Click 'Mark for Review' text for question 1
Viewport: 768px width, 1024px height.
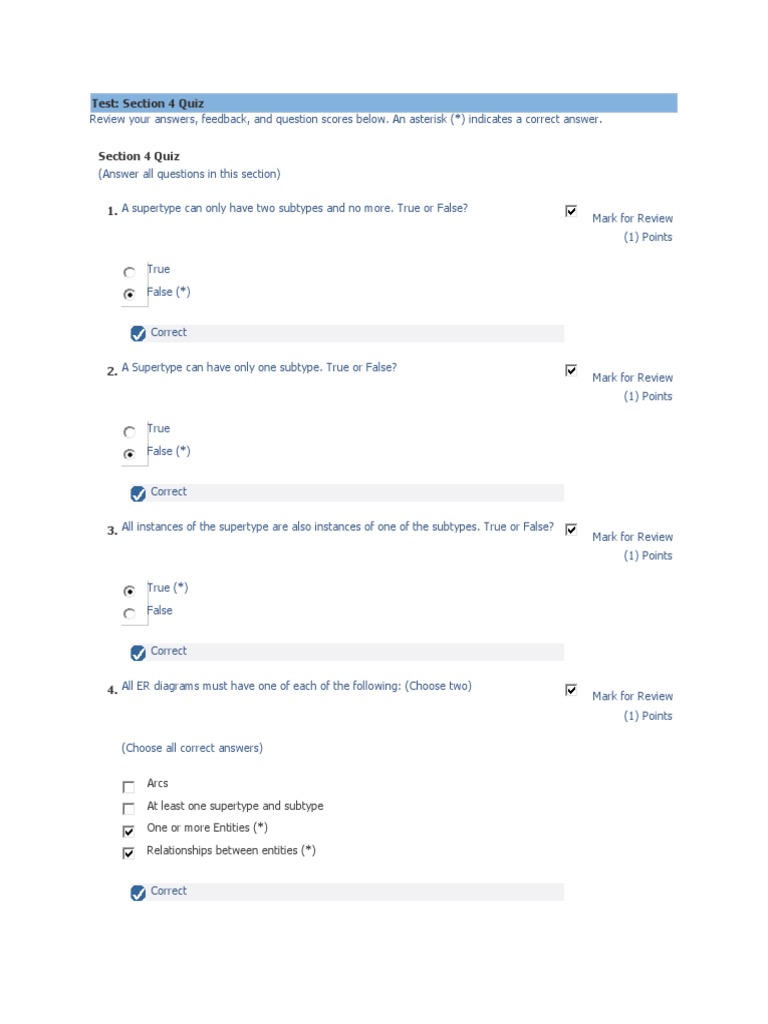tap(632, 218)
